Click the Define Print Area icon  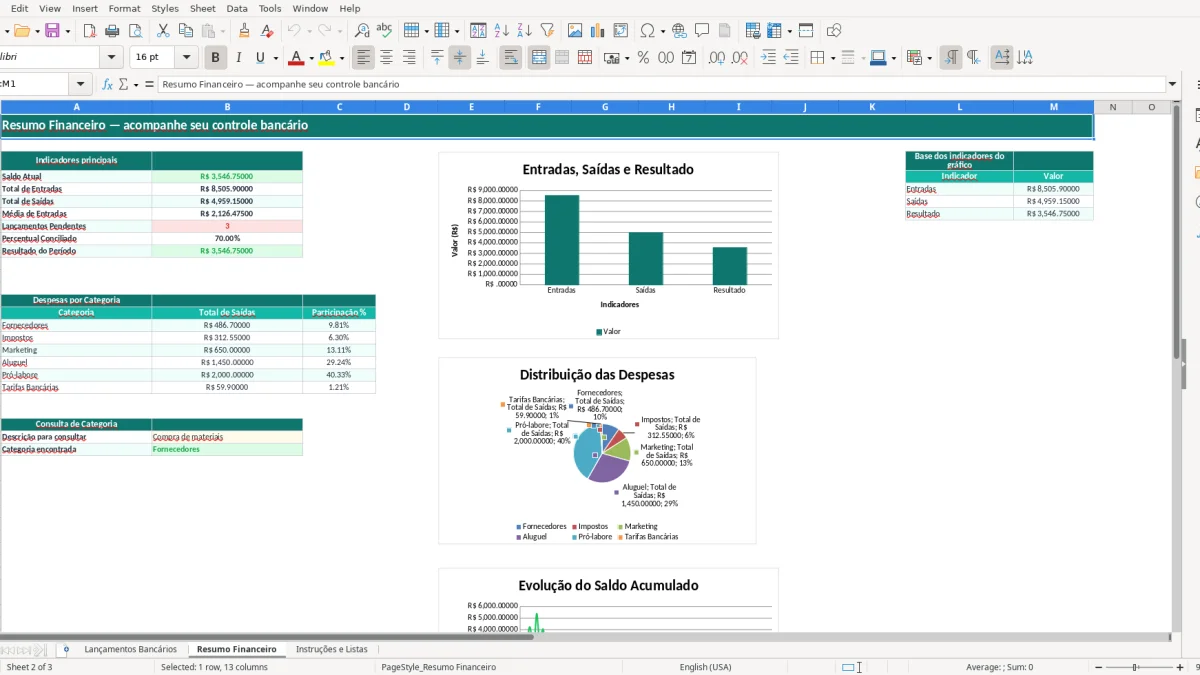point(753,31)
